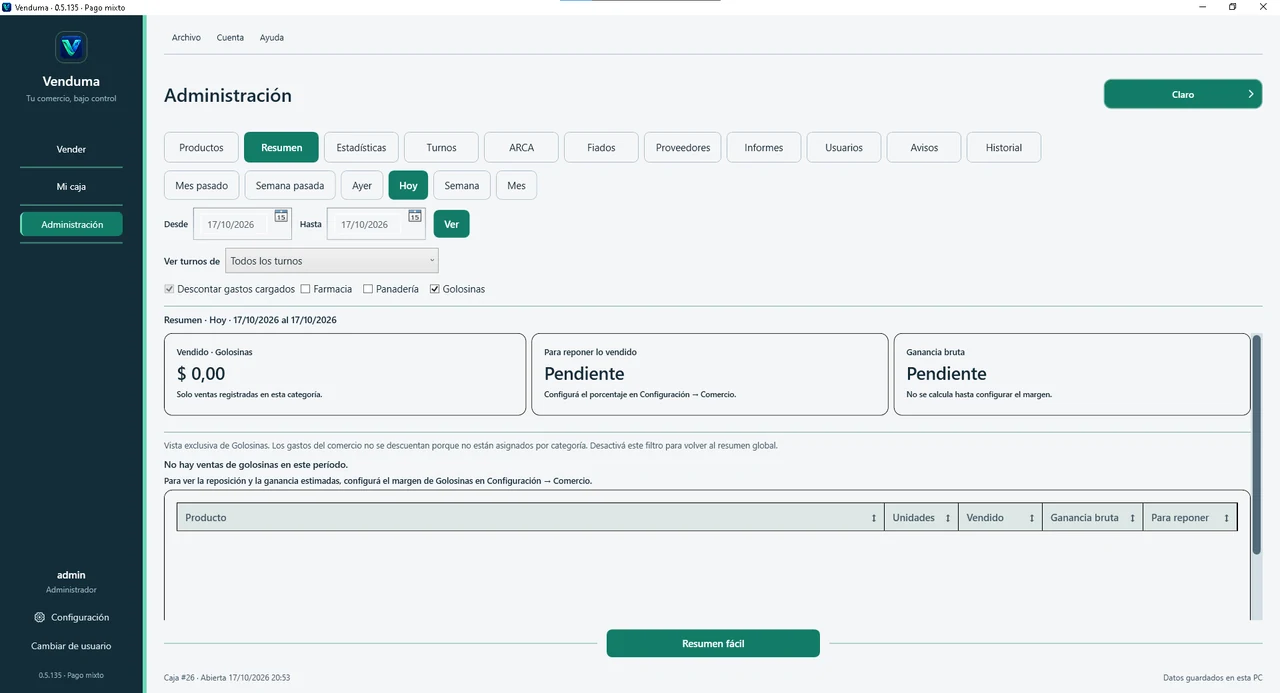The width and height of the screenshot is (1280, 693).
Task: Click the sort arrows in the Unidades header
Action: tap(948, 518)
